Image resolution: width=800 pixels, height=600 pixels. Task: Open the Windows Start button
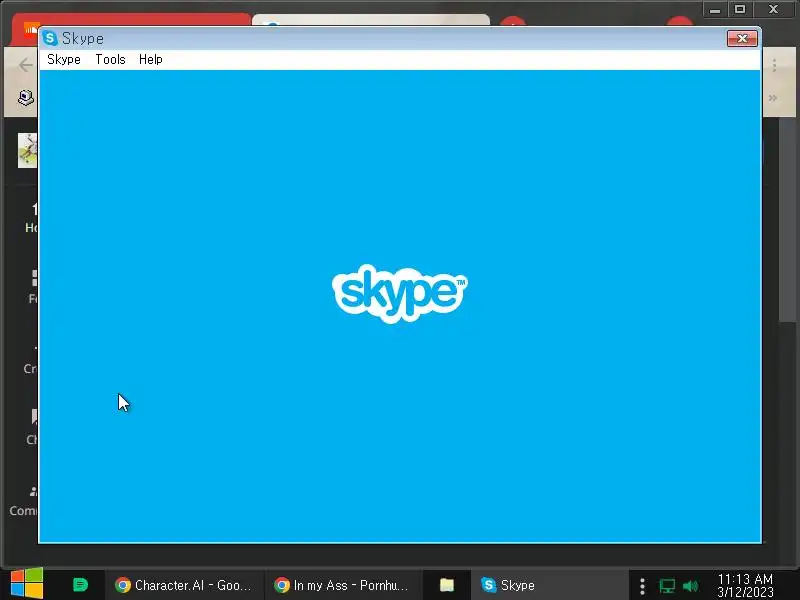click(x=27, y=584)
